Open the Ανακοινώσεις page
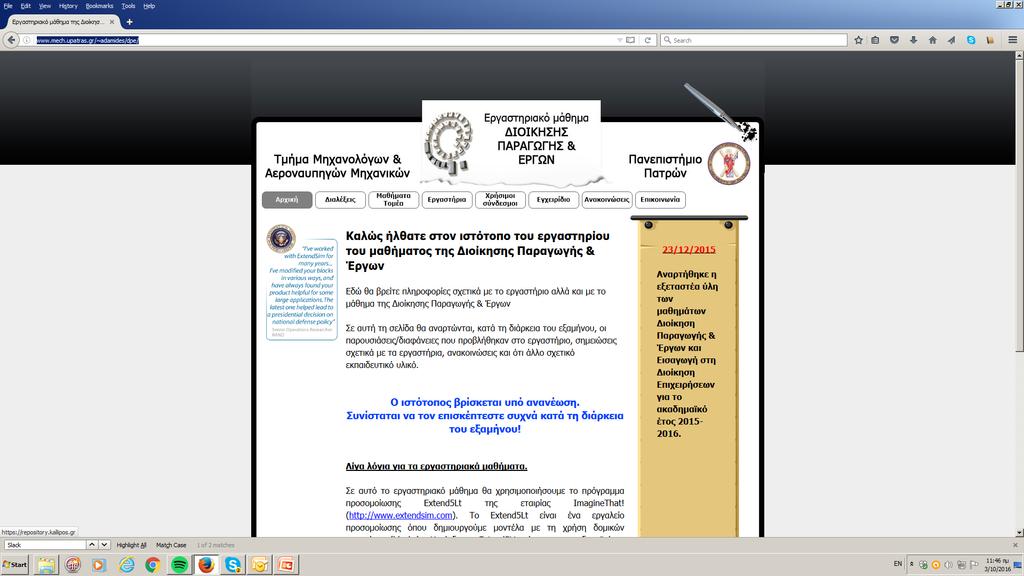The width and height of the screenshot is (1024, 576). pos(607,200)
